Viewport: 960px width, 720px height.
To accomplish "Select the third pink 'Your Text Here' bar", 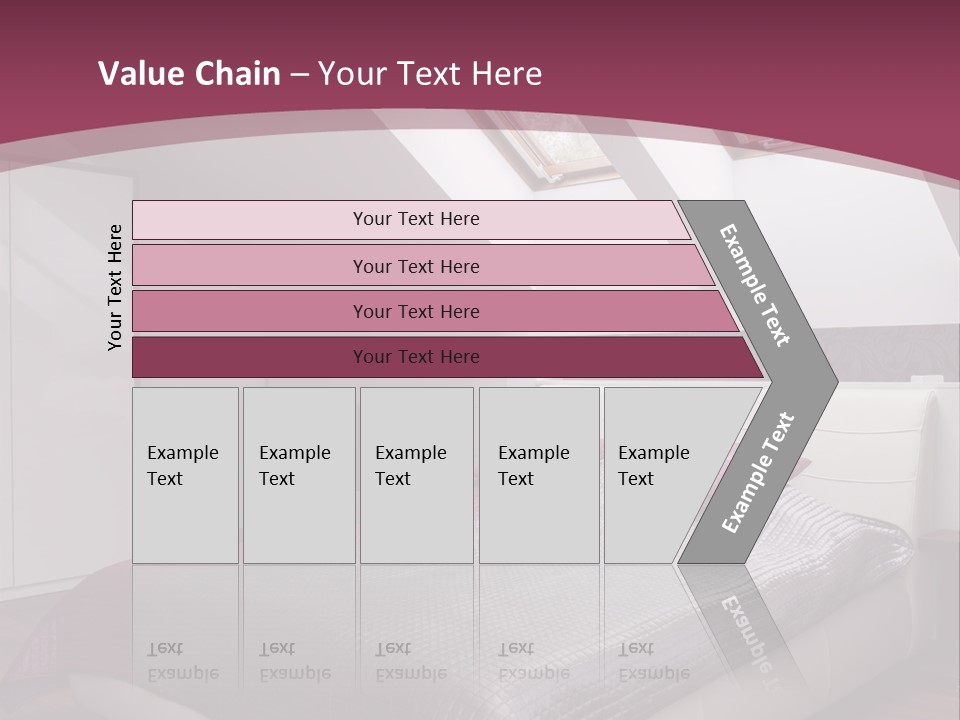I will (x=415, y=311).
